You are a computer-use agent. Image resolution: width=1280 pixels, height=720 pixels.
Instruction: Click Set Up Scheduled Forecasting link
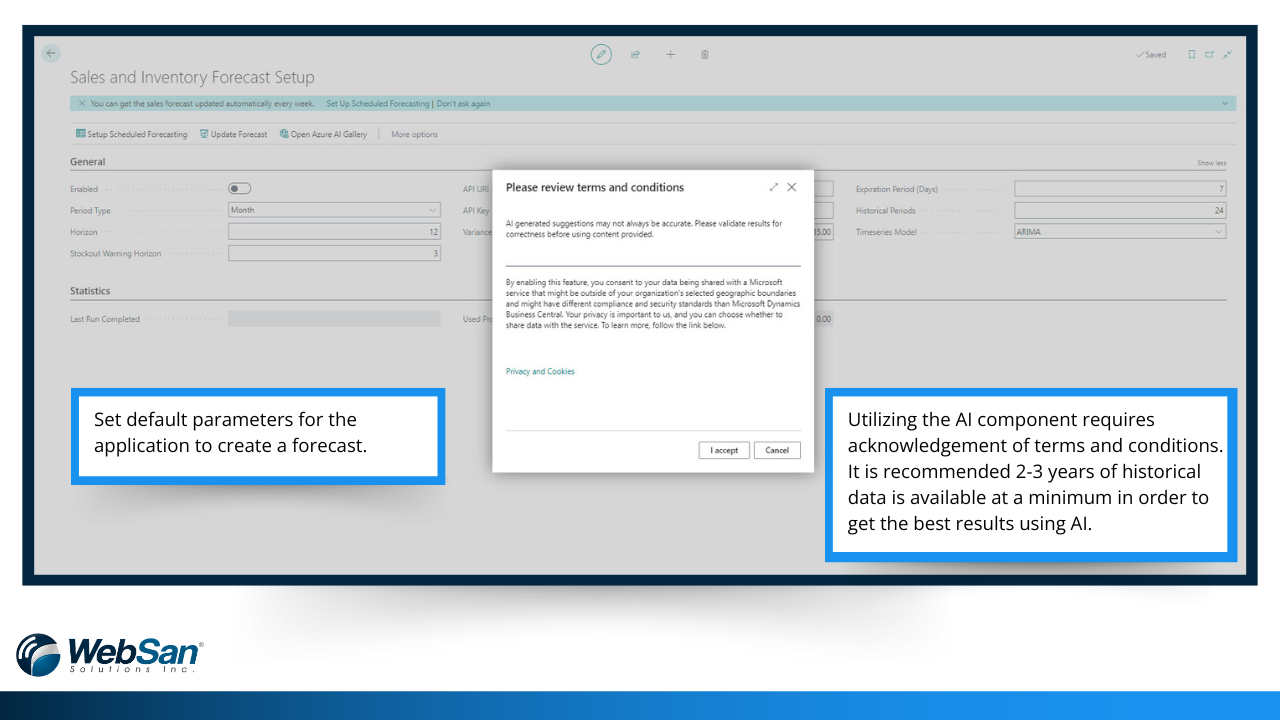pos(378,103)
